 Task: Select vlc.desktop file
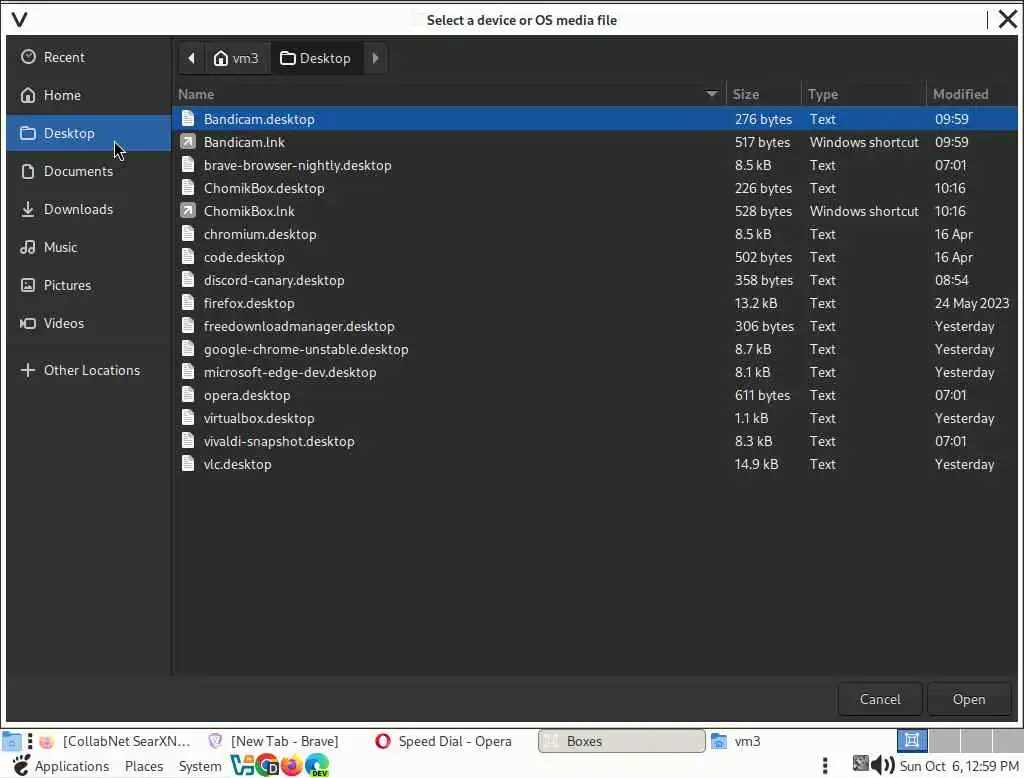pos(596,464)
